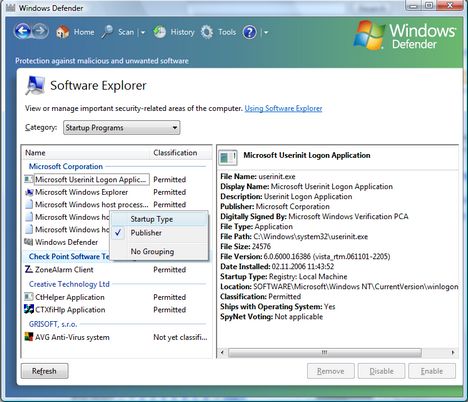
Task: Open the Help options dropdown arrow
Action: [266, 33]
